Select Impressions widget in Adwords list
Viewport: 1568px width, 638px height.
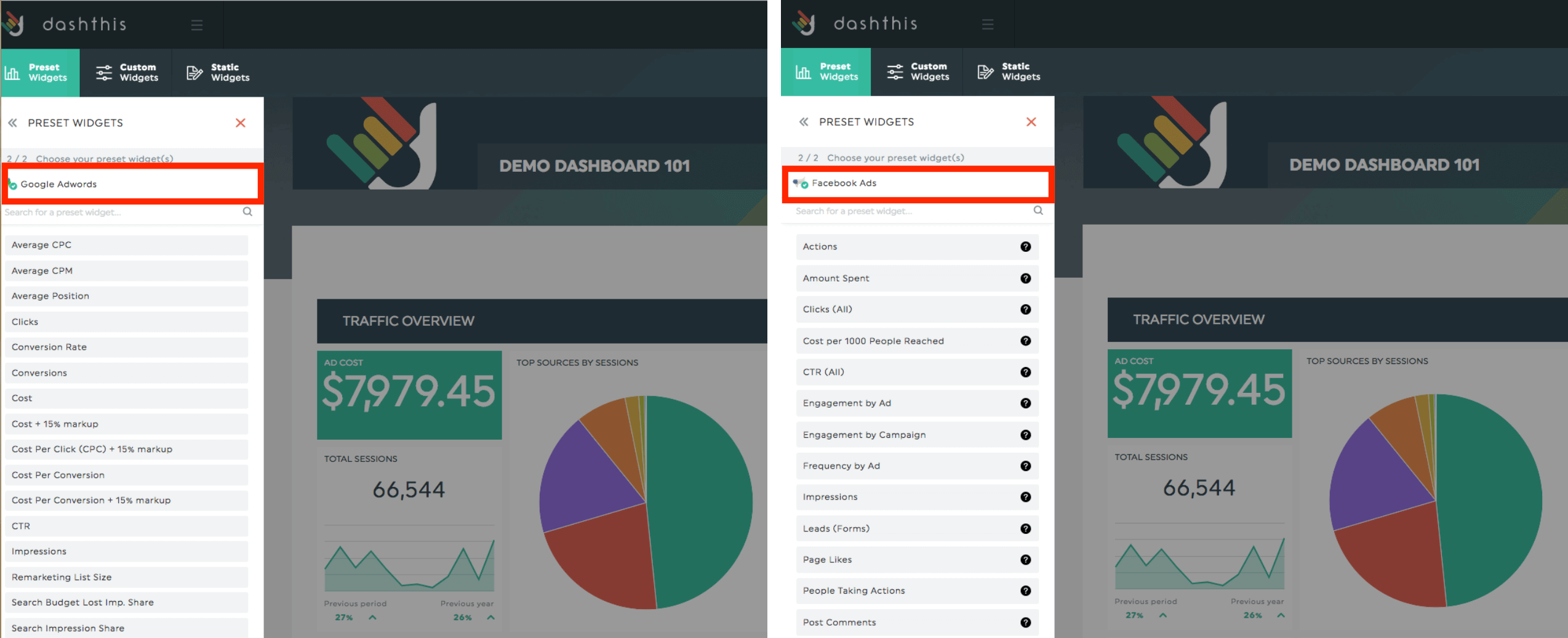point(127,552)
